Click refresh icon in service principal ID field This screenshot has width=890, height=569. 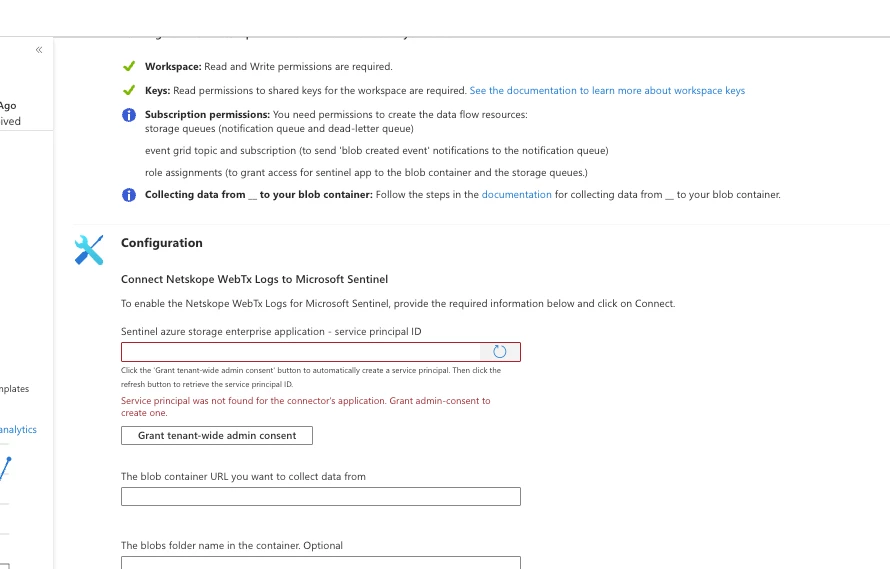[x=499, y=352]
